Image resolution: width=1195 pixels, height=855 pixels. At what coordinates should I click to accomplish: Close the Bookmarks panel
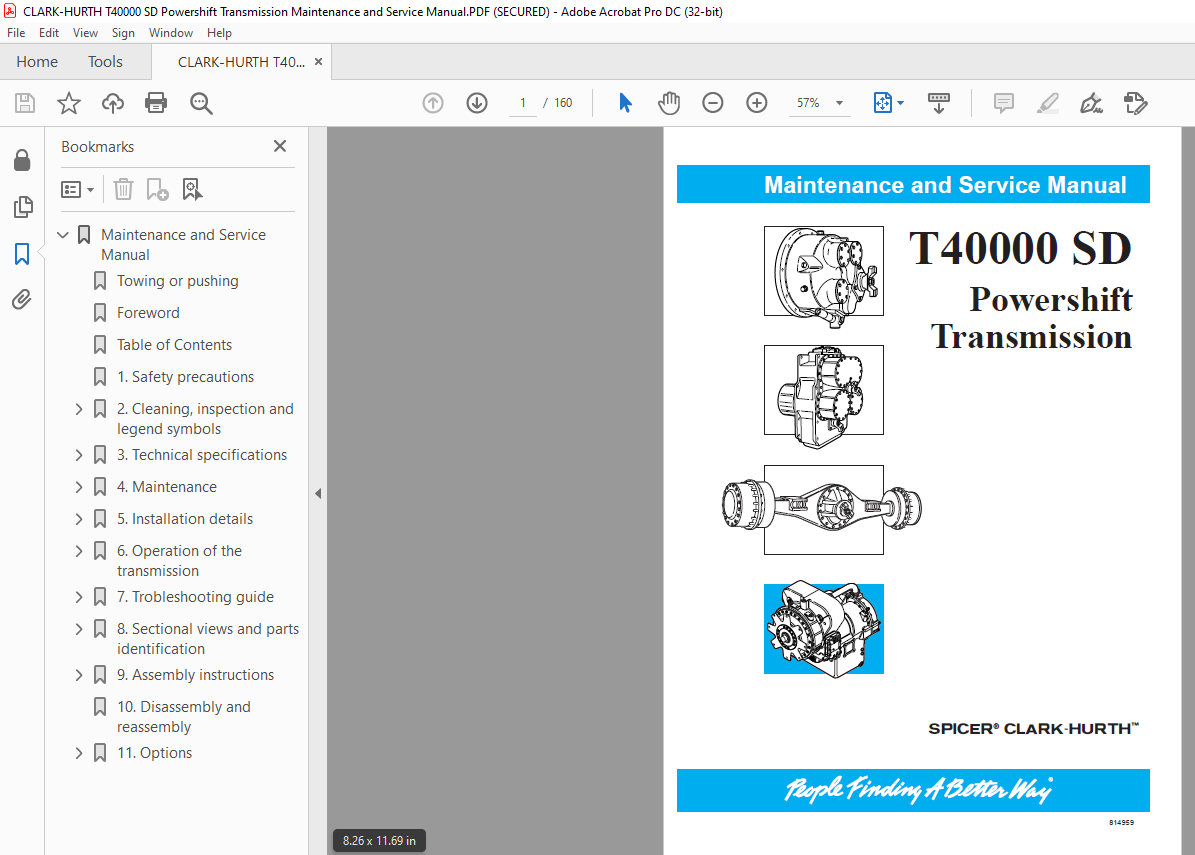(280, 146)
